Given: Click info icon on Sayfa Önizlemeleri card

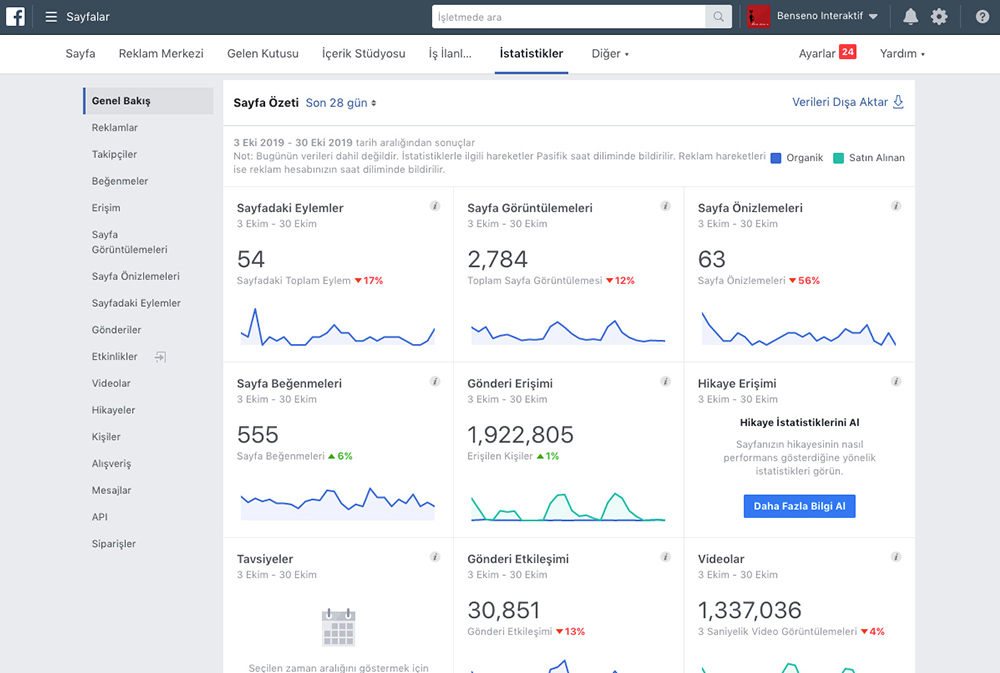Looking at the screenshot, I should pos(895,205).
